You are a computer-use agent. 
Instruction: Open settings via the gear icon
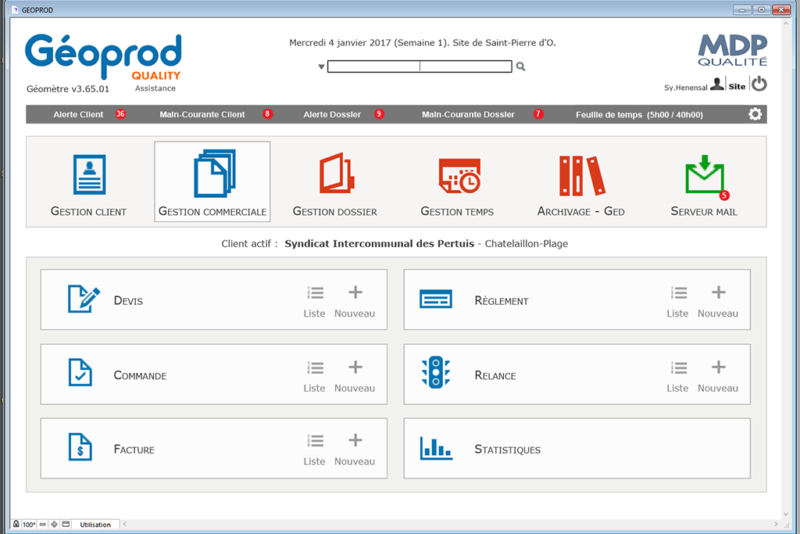755,114
